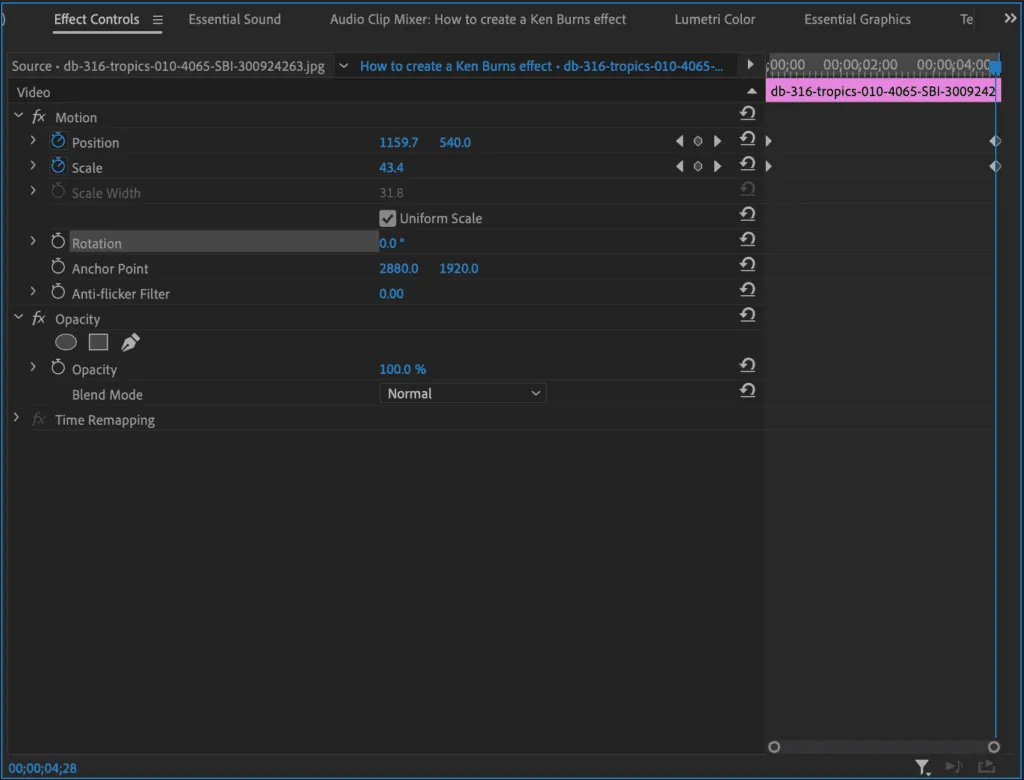Select the free draw bezier pen mask tool

tap(130, 343)
